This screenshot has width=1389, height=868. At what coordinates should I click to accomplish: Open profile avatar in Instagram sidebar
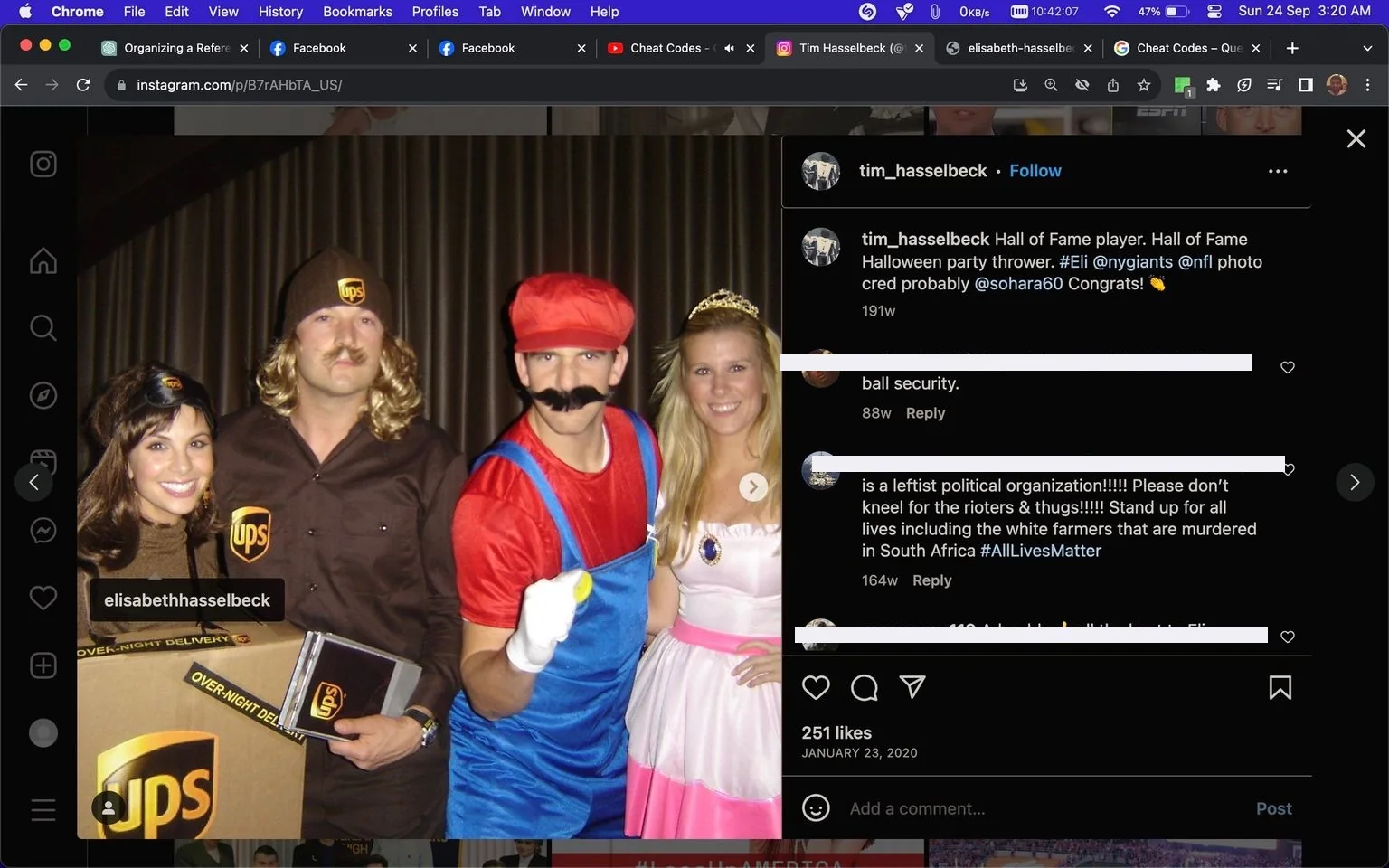pos(43,732)
